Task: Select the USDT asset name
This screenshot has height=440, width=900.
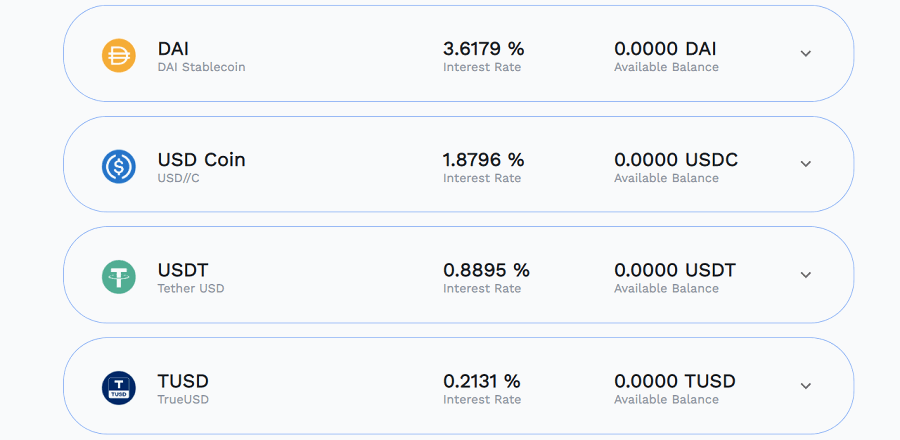Action: click(183, 270)
